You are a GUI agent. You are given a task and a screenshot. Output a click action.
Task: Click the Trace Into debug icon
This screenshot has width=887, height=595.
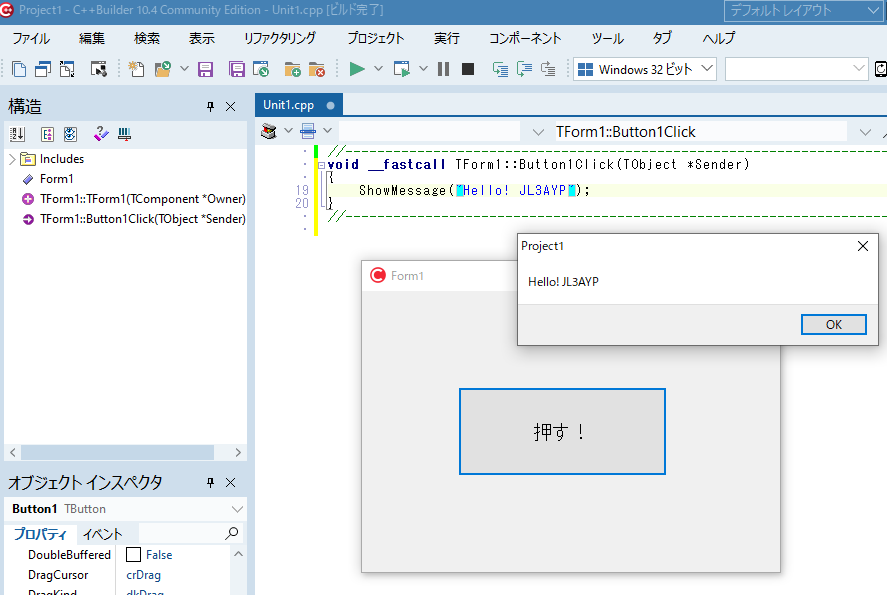[x=500, y=69]
